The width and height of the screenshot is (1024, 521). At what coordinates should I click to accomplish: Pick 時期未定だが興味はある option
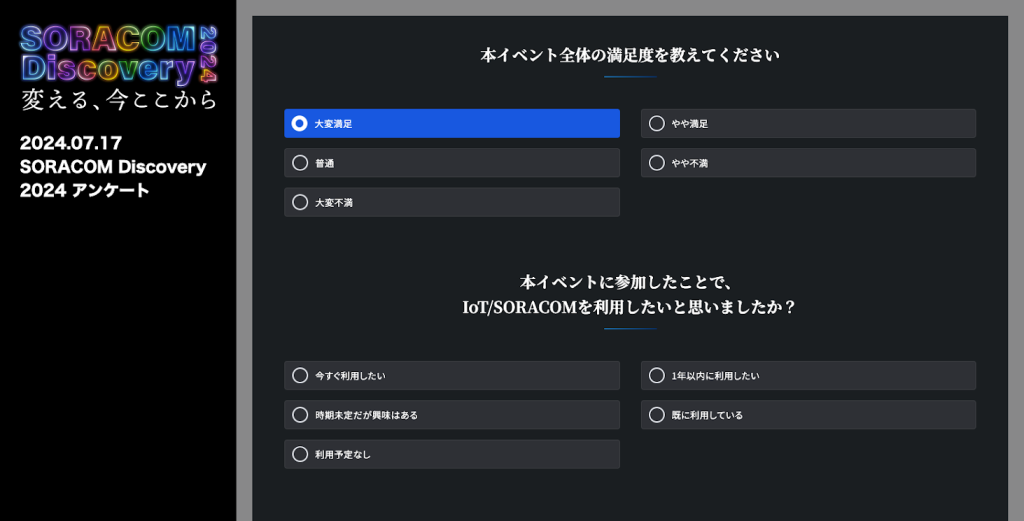pyautogui.click(x=451, y=415)
